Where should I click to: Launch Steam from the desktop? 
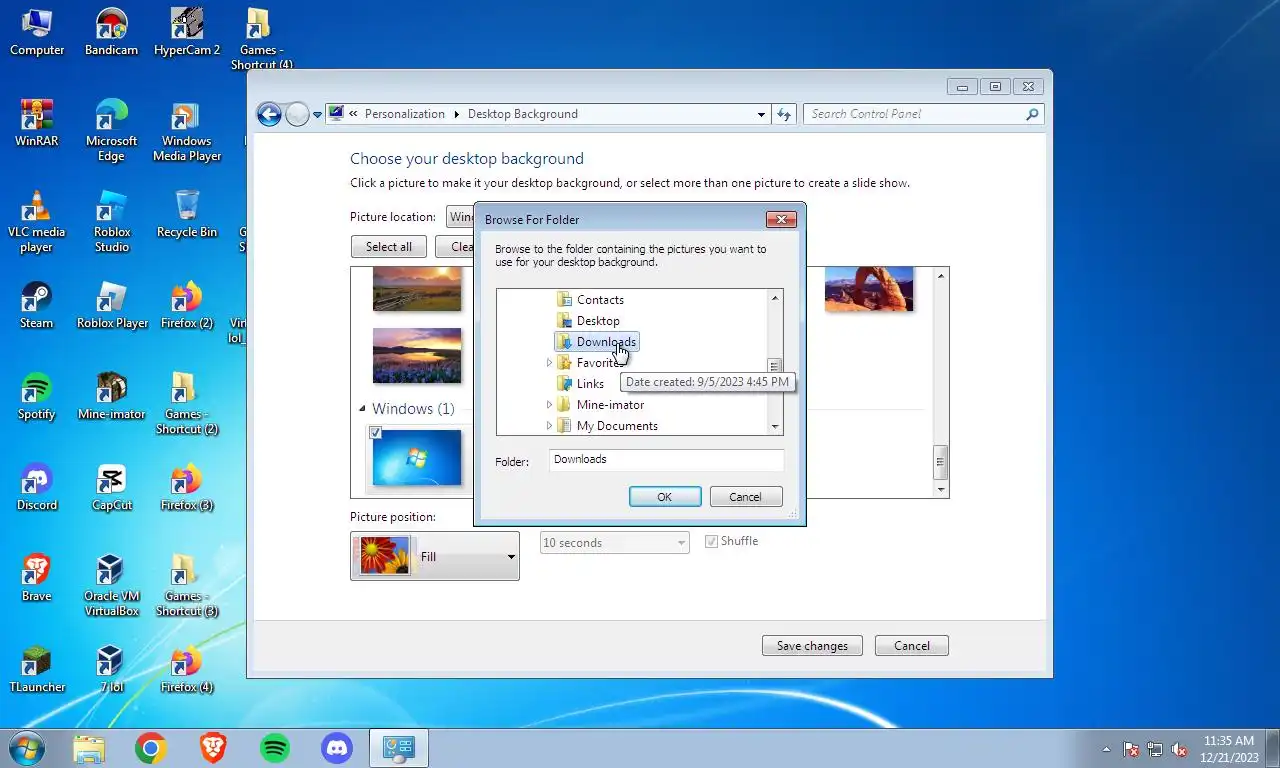coord(37,305)
